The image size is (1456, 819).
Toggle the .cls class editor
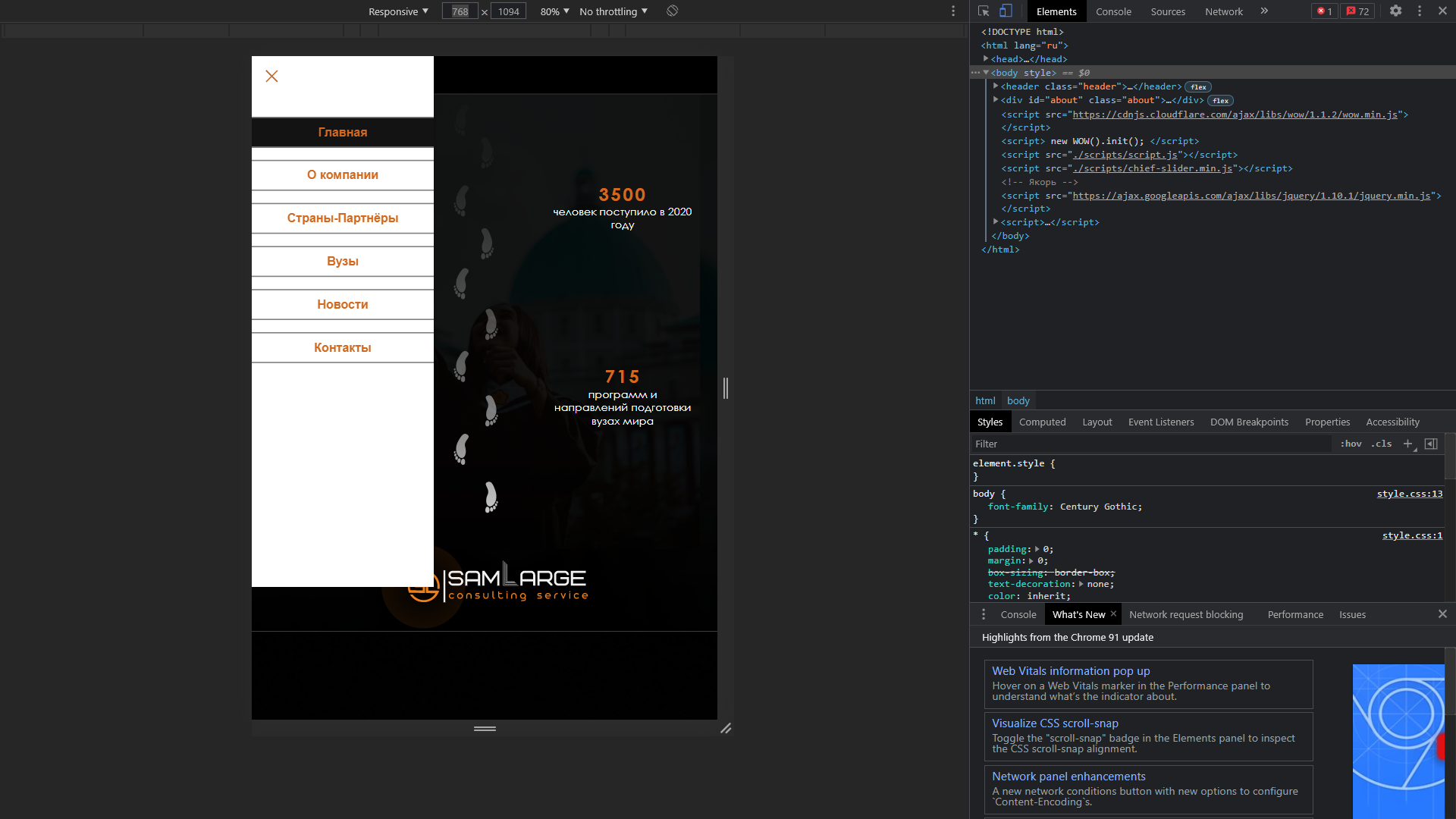(x=1381, y=444)
